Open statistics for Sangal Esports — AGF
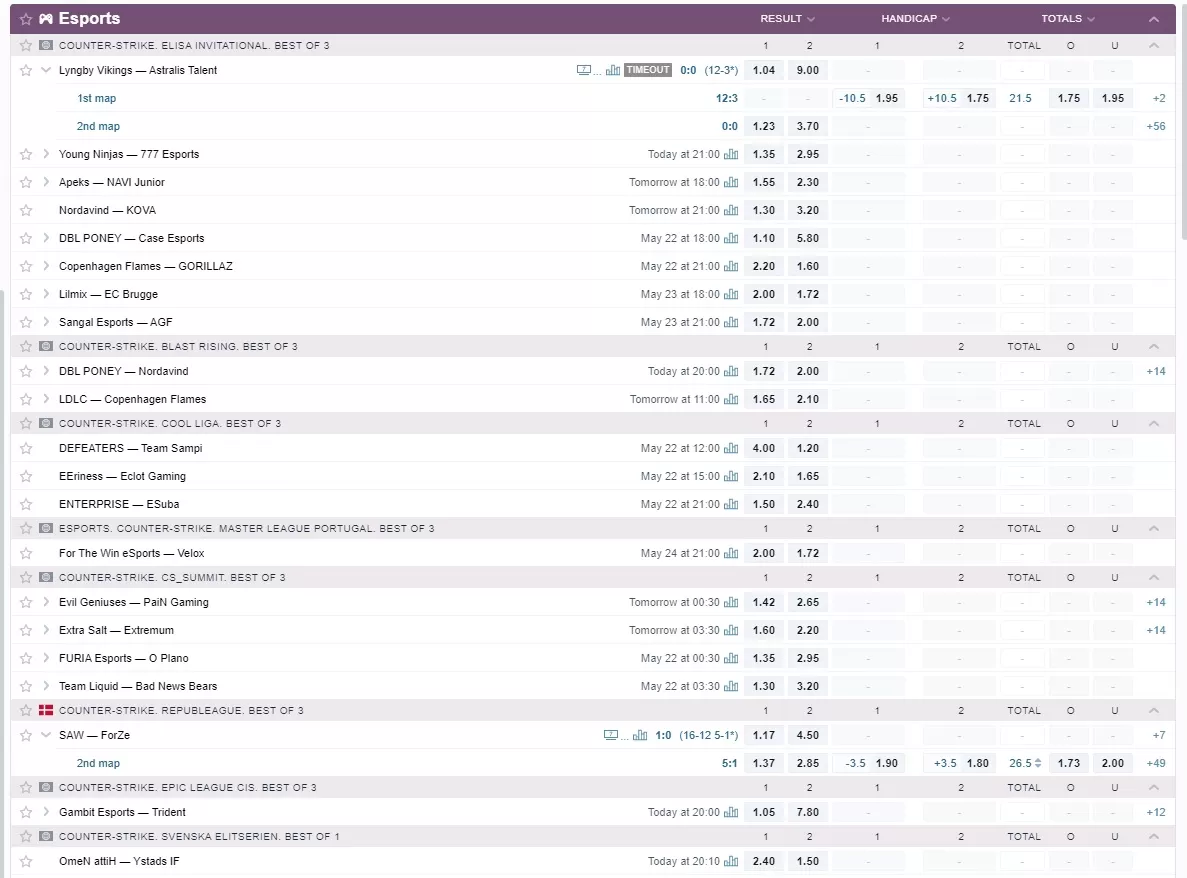 click(731, 322)
